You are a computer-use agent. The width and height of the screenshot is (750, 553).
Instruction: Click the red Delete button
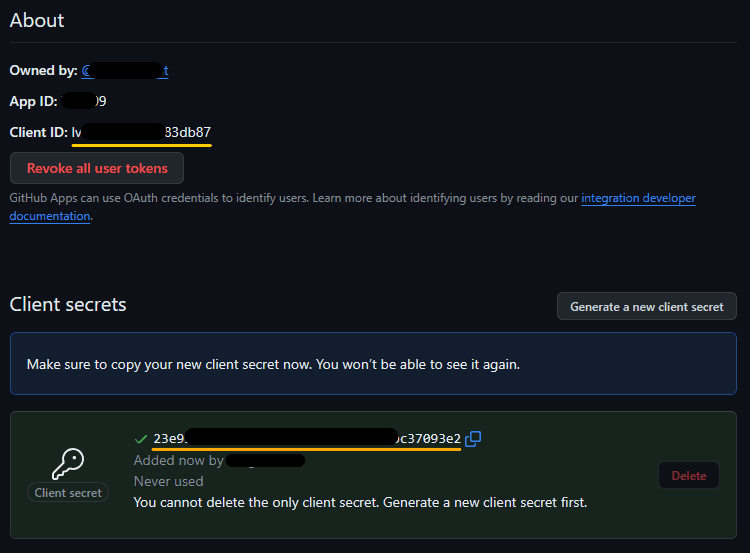[689, 475]
